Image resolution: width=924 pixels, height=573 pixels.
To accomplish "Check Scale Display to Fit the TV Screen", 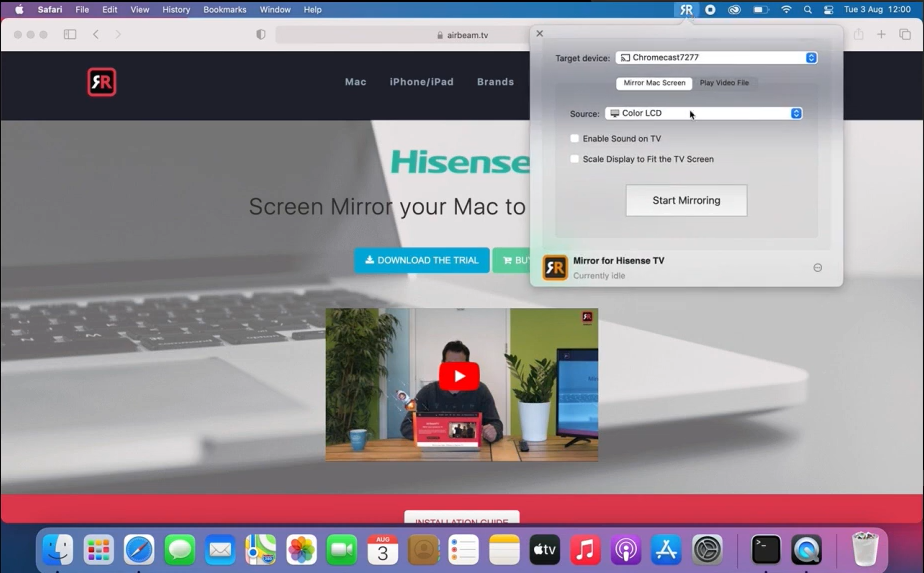I will pos(575,159).
